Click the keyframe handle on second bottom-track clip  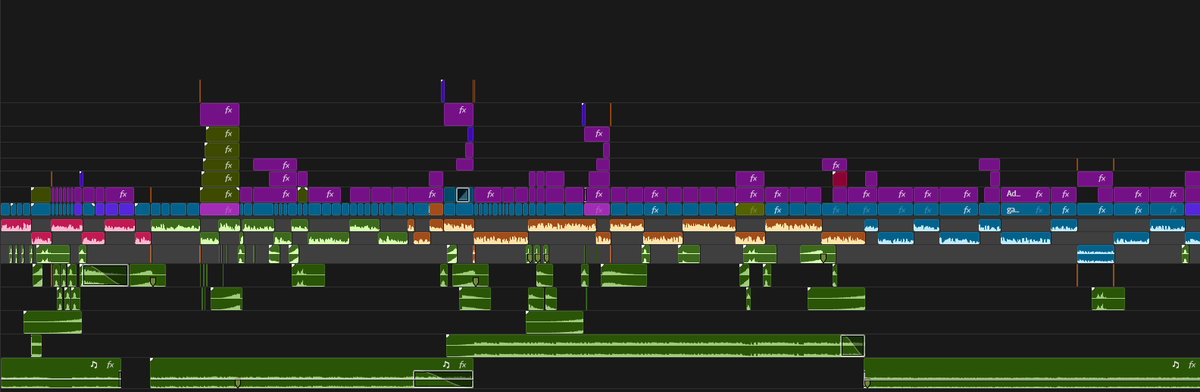(x=238, y=383)
